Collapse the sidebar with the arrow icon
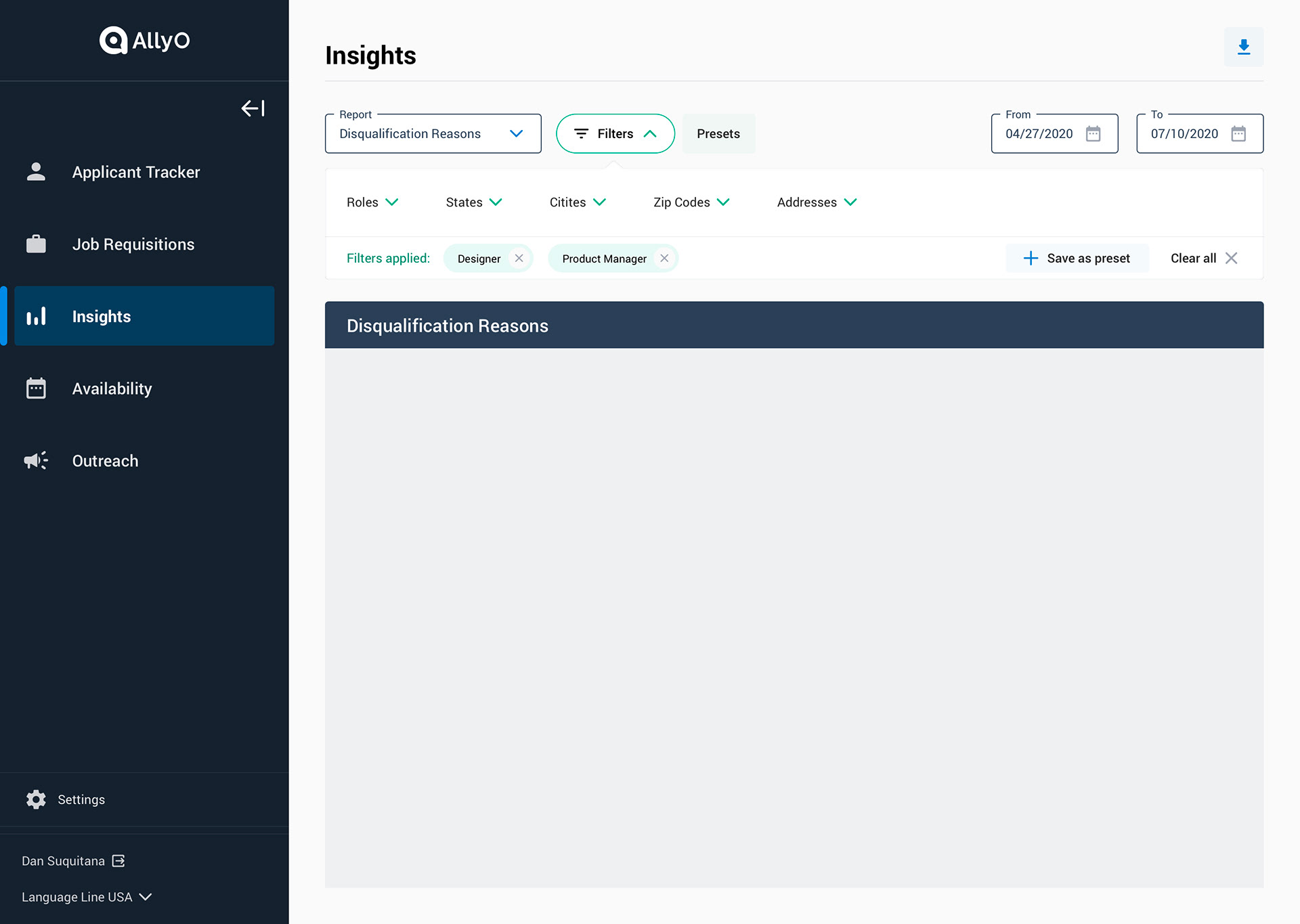 [253, 108]
